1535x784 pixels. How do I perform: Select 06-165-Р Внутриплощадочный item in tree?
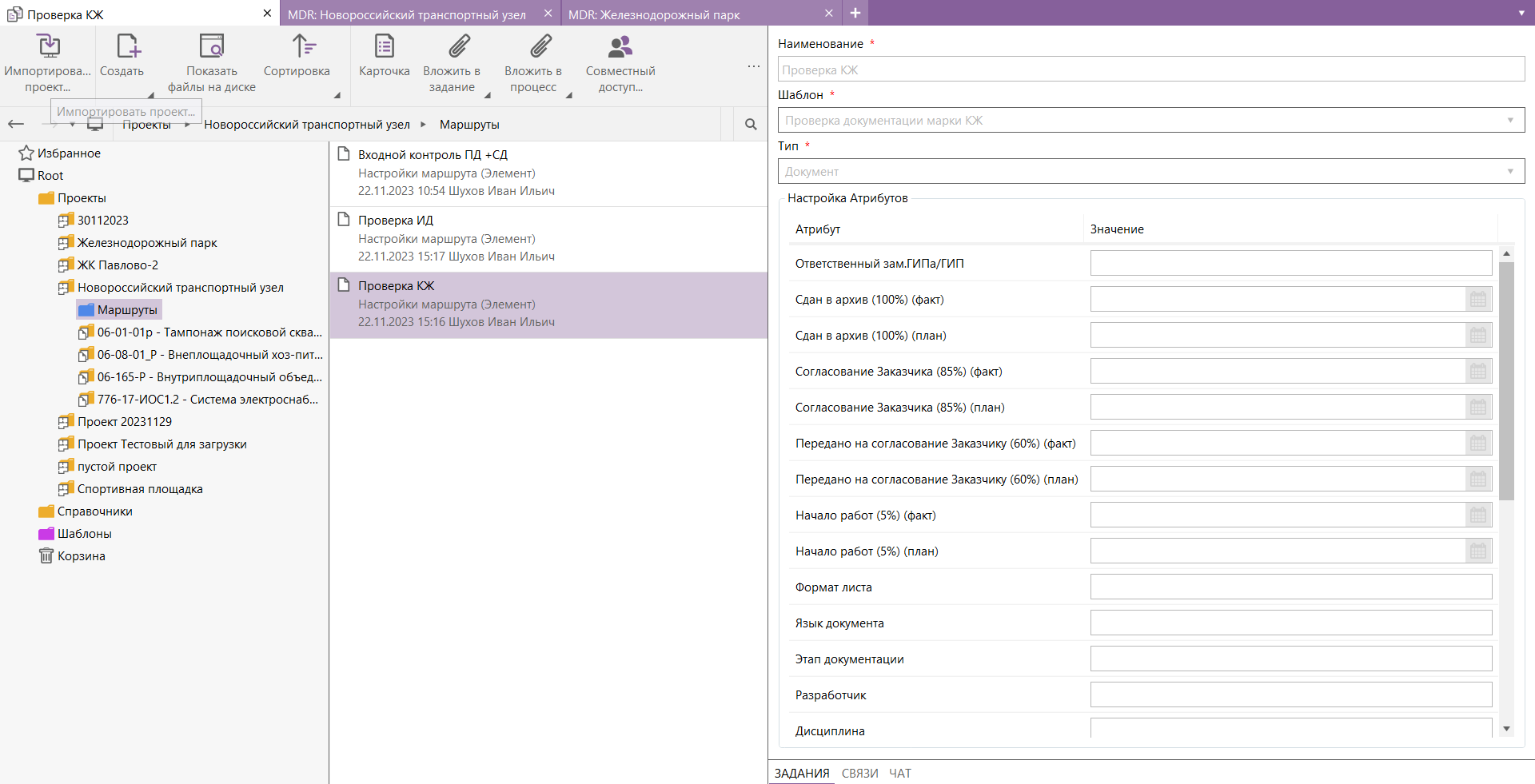point(201,377)
